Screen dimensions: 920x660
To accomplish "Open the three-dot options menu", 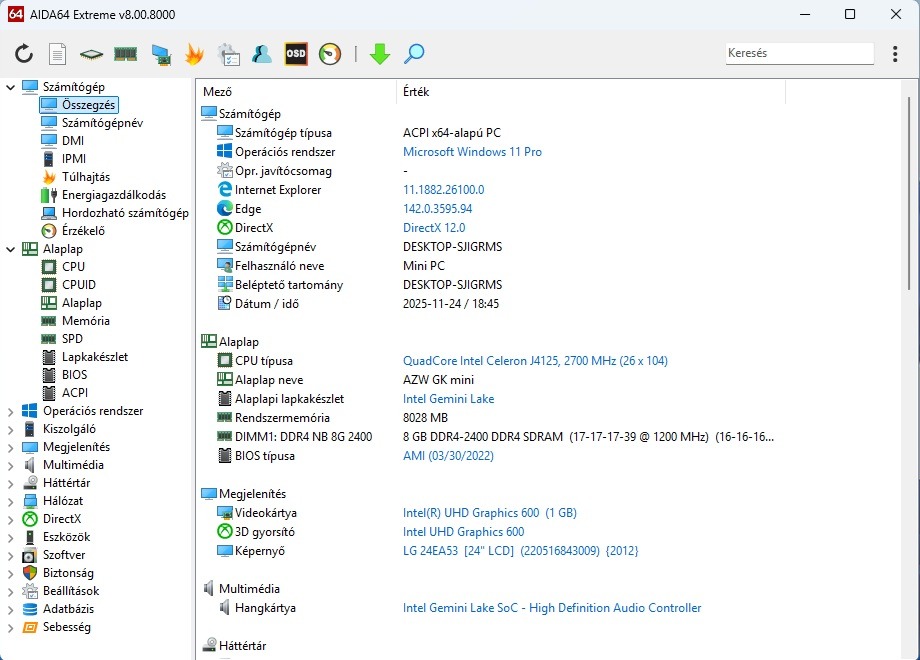I will (895, 54).
